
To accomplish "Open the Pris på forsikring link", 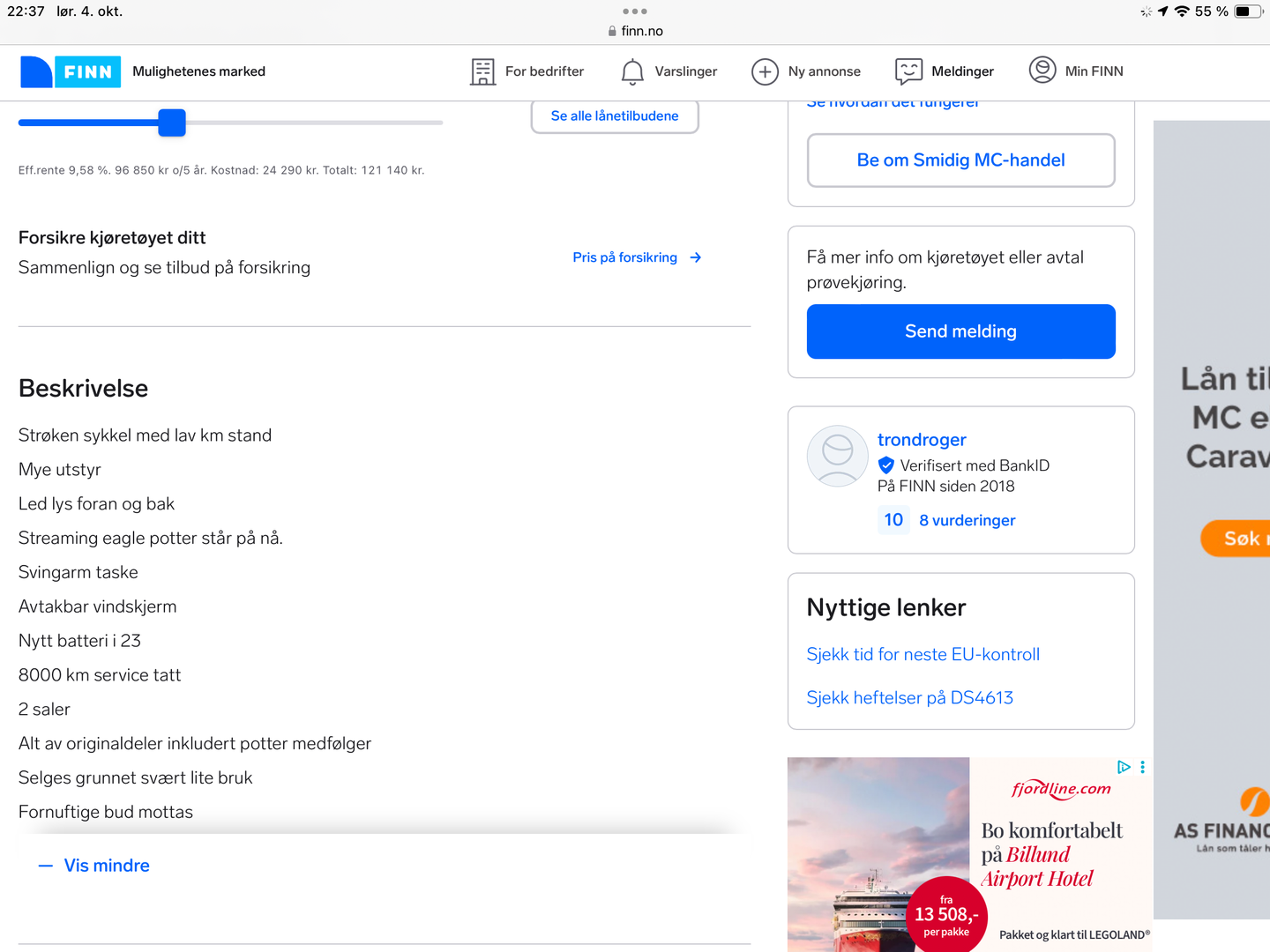I will click(x=637, y=257).
